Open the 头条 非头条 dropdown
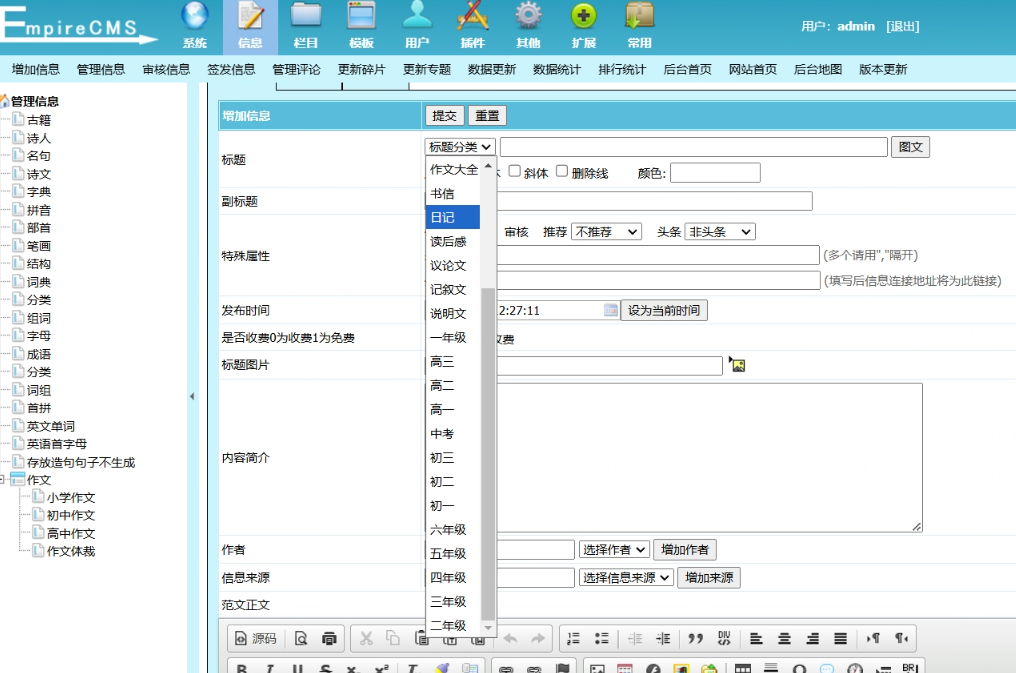 [x=720, y=232]
